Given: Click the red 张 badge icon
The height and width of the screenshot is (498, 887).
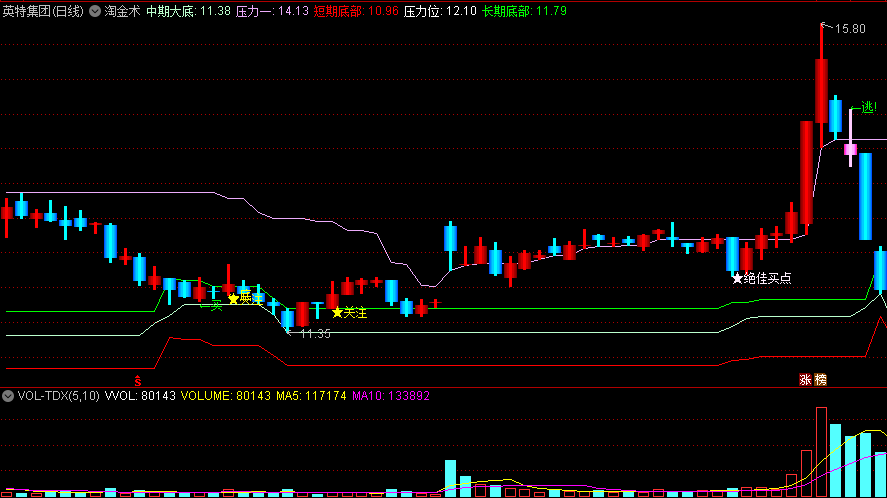Looking at the screenshot, I should [806, 380].
